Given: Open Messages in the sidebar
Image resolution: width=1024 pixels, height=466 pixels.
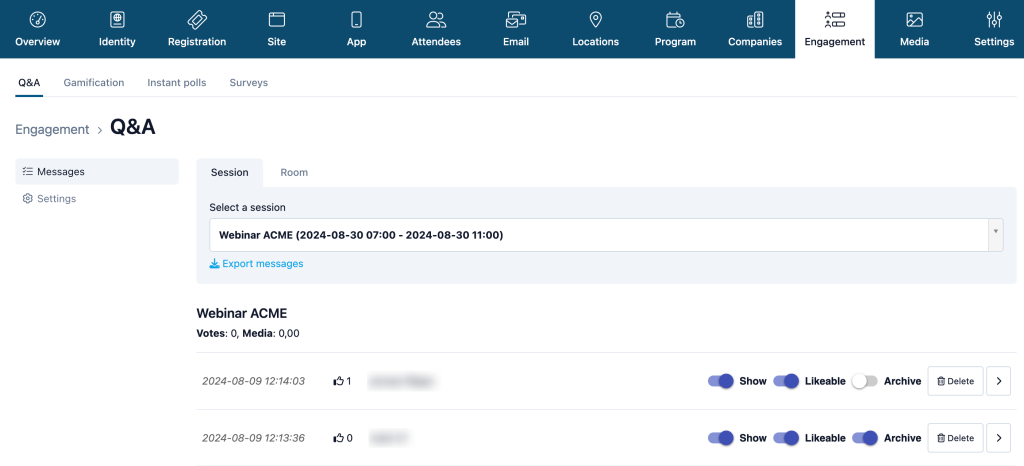Looking at the screenshot, I should (97, 172).
